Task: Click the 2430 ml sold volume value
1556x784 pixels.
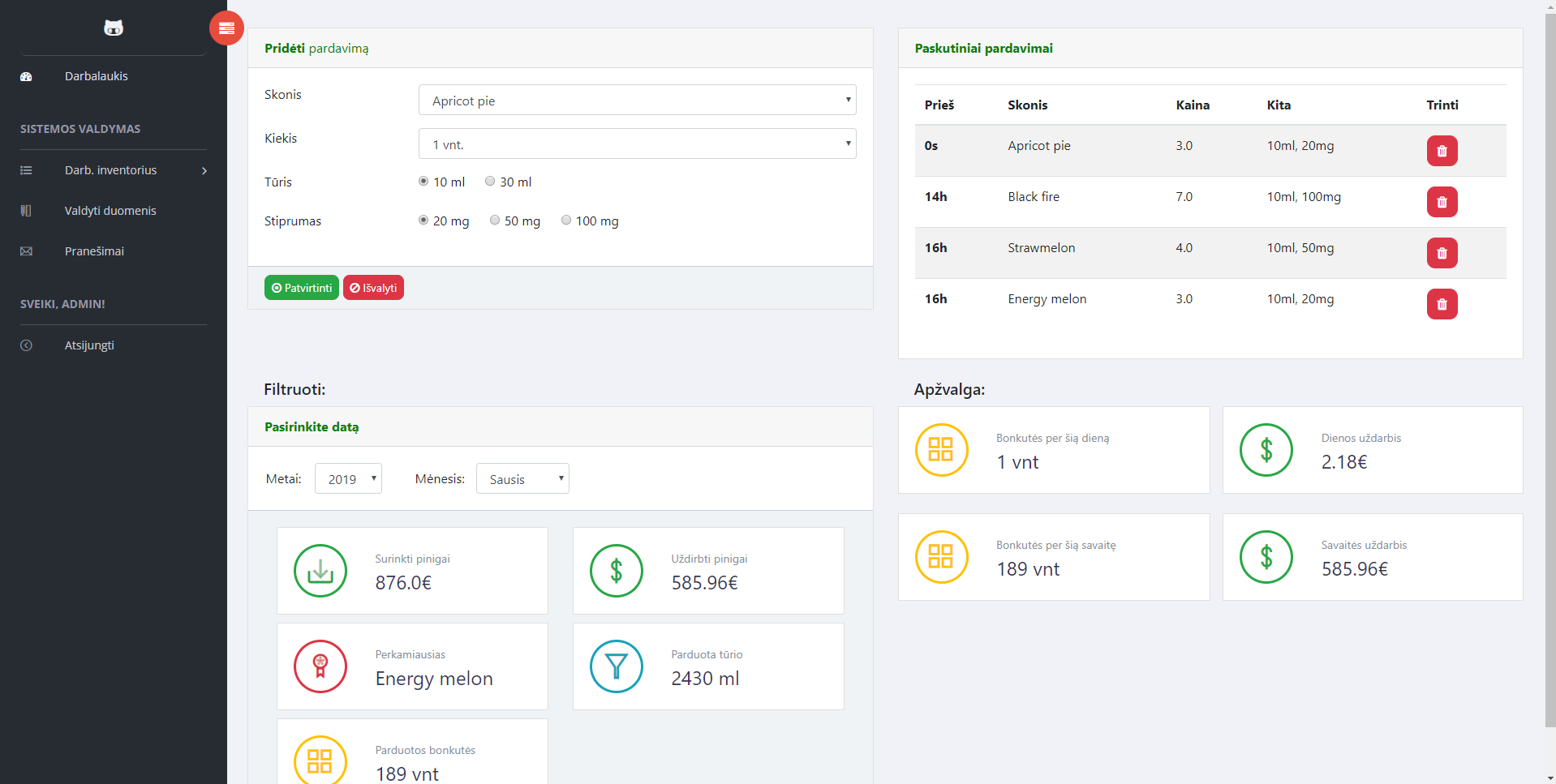Action: [705, 679]
